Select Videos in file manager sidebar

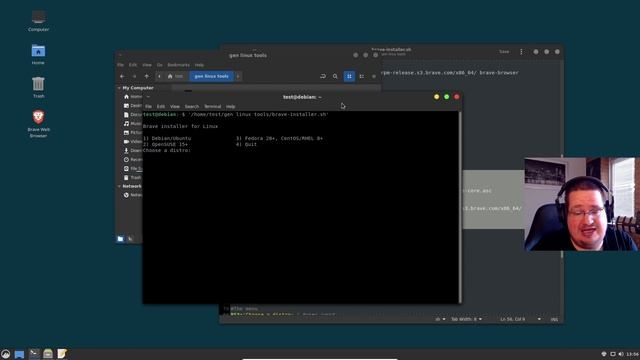(x=132, y=142)
